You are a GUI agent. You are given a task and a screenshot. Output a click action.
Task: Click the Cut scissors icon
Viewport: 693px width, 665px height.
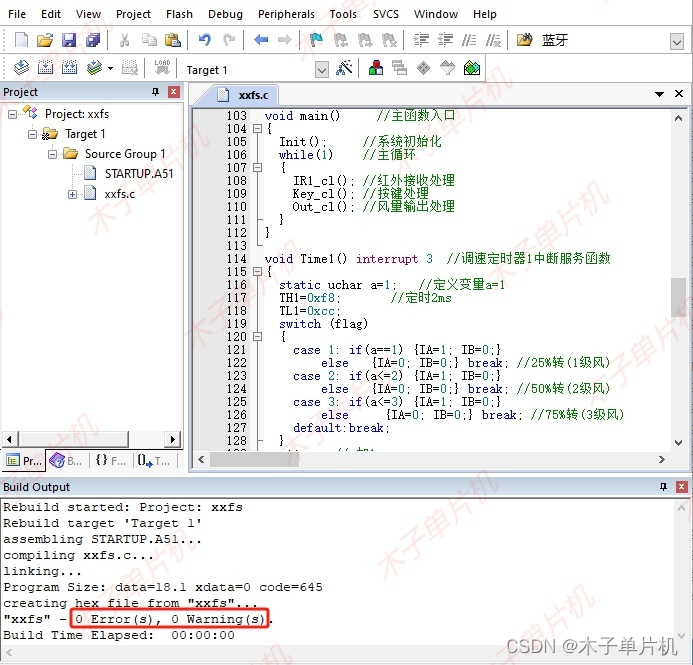pyautogui.click(x=125, y=40)
